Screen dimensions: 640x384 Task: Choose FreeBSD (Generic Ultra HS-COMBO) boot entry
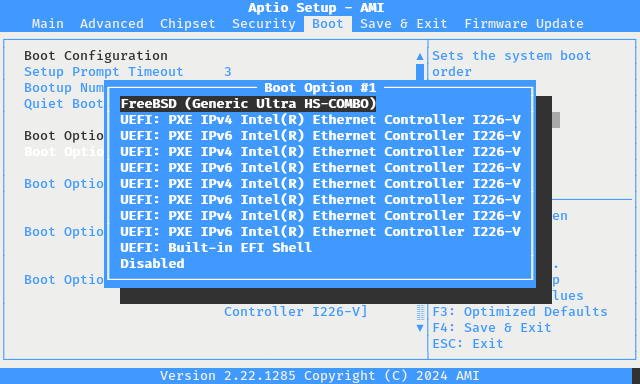pos(248,104)
